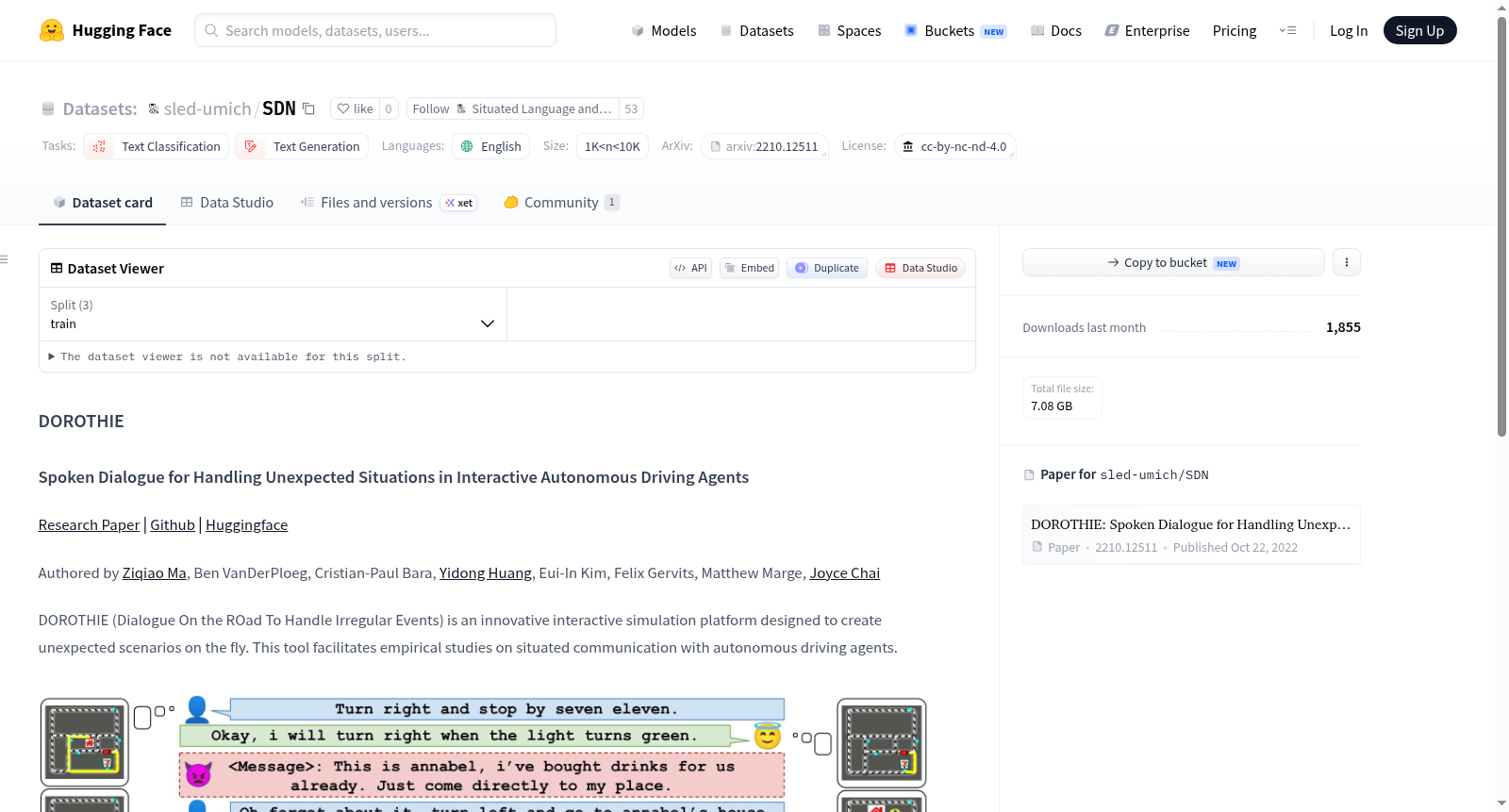Open Docs in top navigation
The height and width of the screenshot is (812, 1509).
coord(1056,31)
